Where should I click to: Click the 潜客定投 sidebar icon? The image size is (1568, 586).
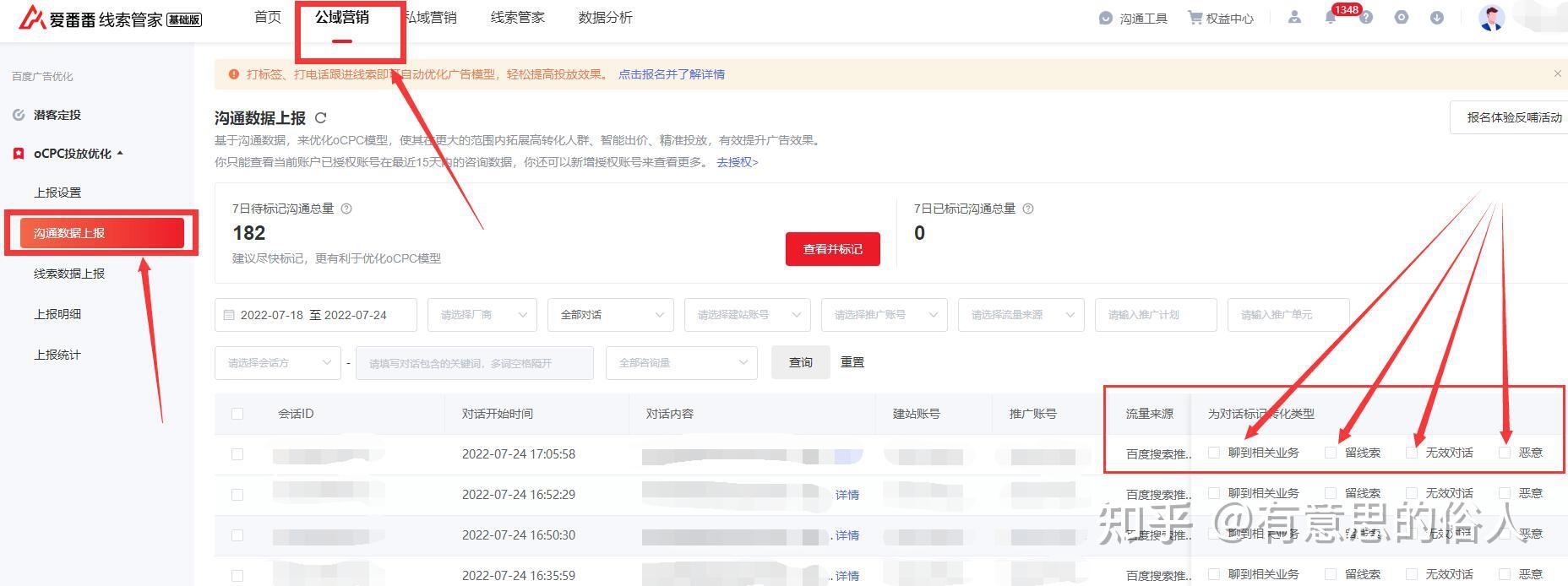click(x=19, y=115)
